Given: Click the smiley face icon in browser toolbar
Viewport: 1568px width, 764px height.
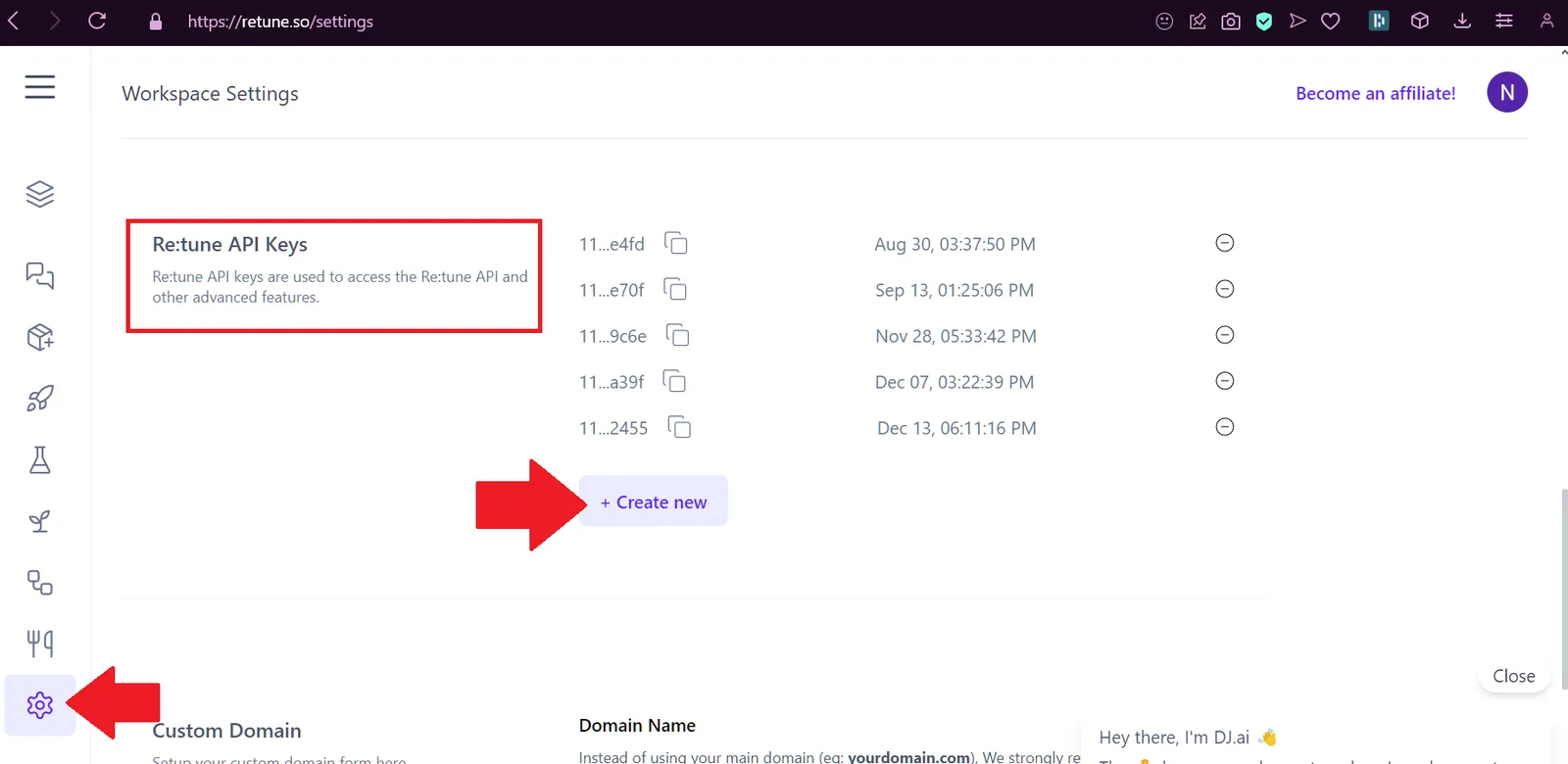Looking at the screenshot, I should point(1164,22).
